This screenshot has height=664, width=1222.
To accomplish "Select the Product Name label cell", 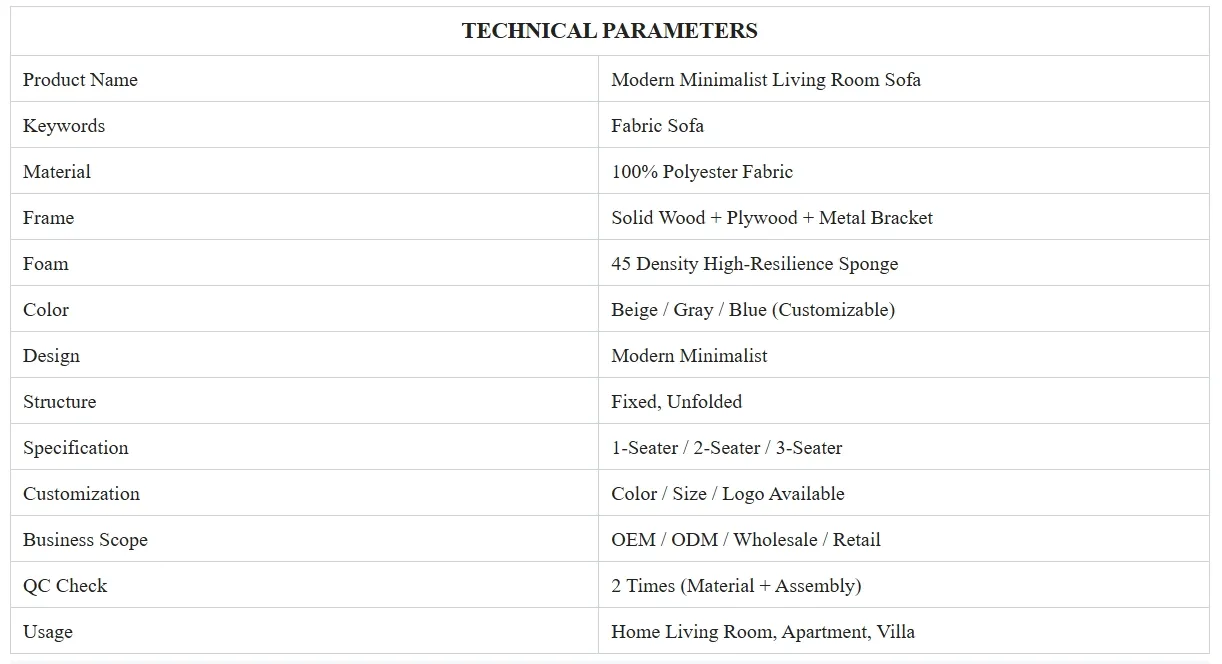I will click(80, 80).
